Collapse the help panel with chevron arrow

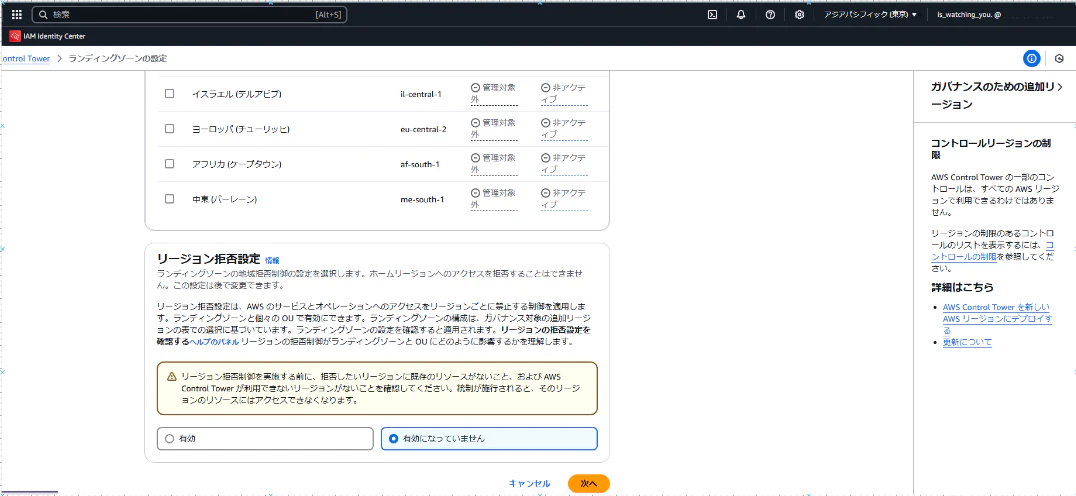[1060, 86]
